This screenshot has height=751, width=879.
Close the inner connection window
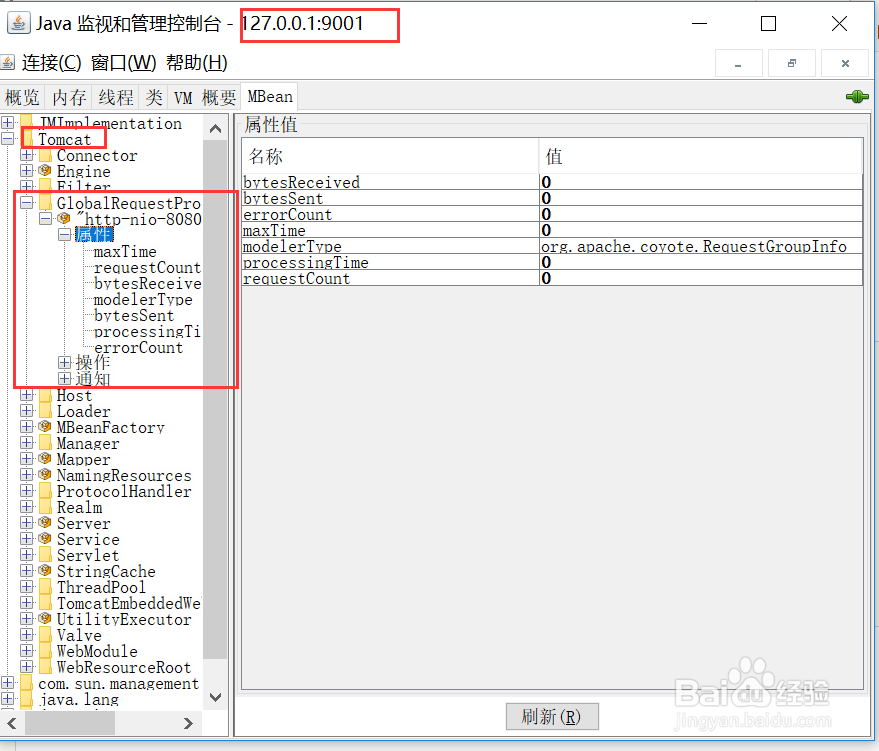click(845, 63)
